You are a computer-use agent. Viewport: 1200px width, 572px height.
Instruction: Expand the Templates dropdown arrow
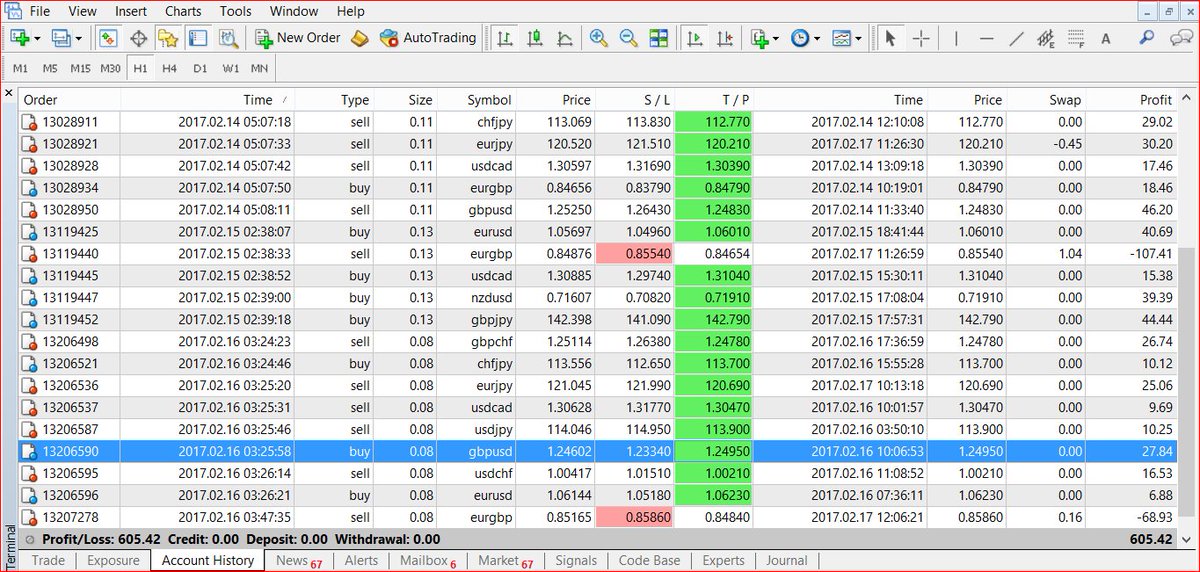(859, 39)
